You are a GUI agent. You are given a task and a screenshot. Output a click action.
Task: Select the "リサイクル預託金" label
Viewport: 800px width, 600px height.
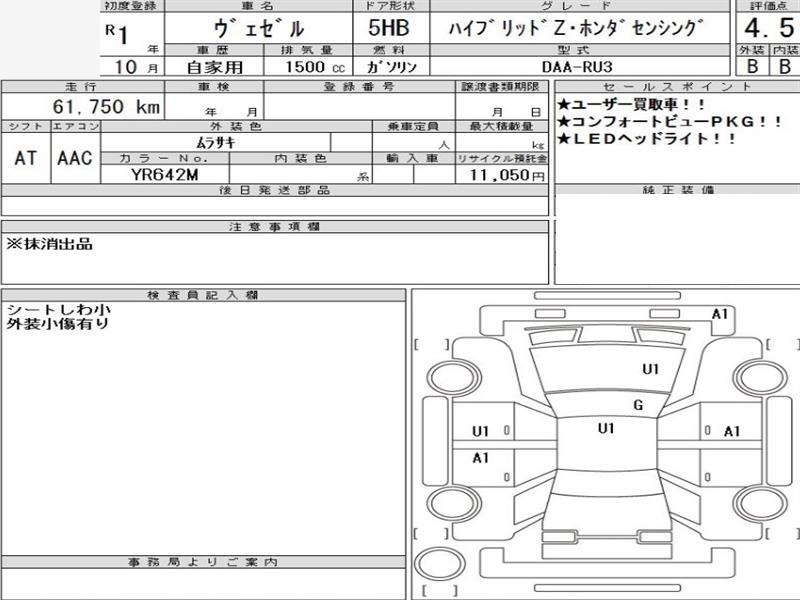[x=502, y=159]
